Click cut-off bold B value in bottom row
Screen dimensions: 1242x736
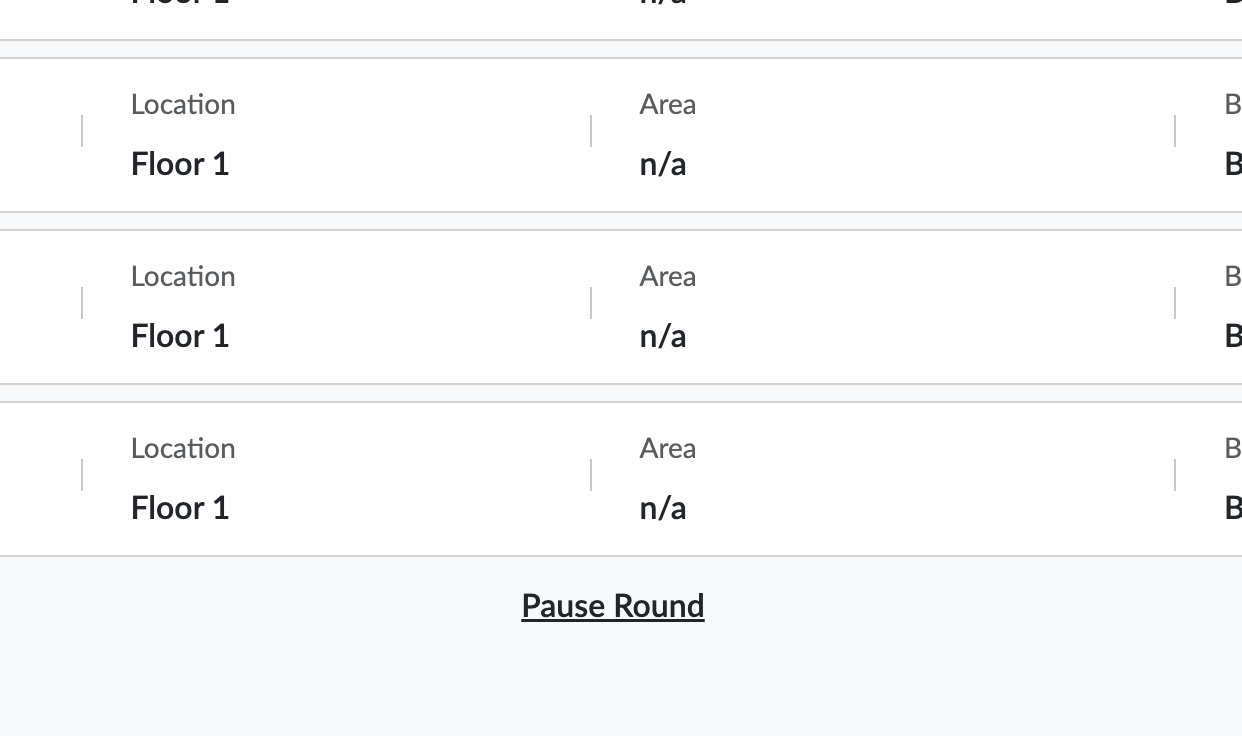pyautogui.click(x=1233, y=508)
